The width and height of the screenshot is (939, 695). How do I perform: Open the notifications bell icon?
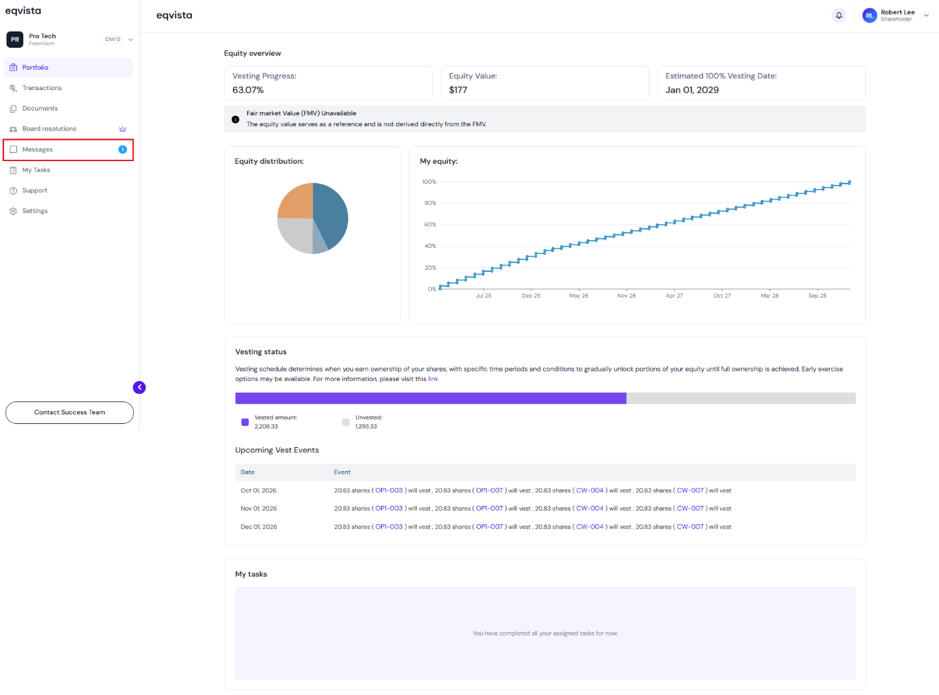point(839,16)
